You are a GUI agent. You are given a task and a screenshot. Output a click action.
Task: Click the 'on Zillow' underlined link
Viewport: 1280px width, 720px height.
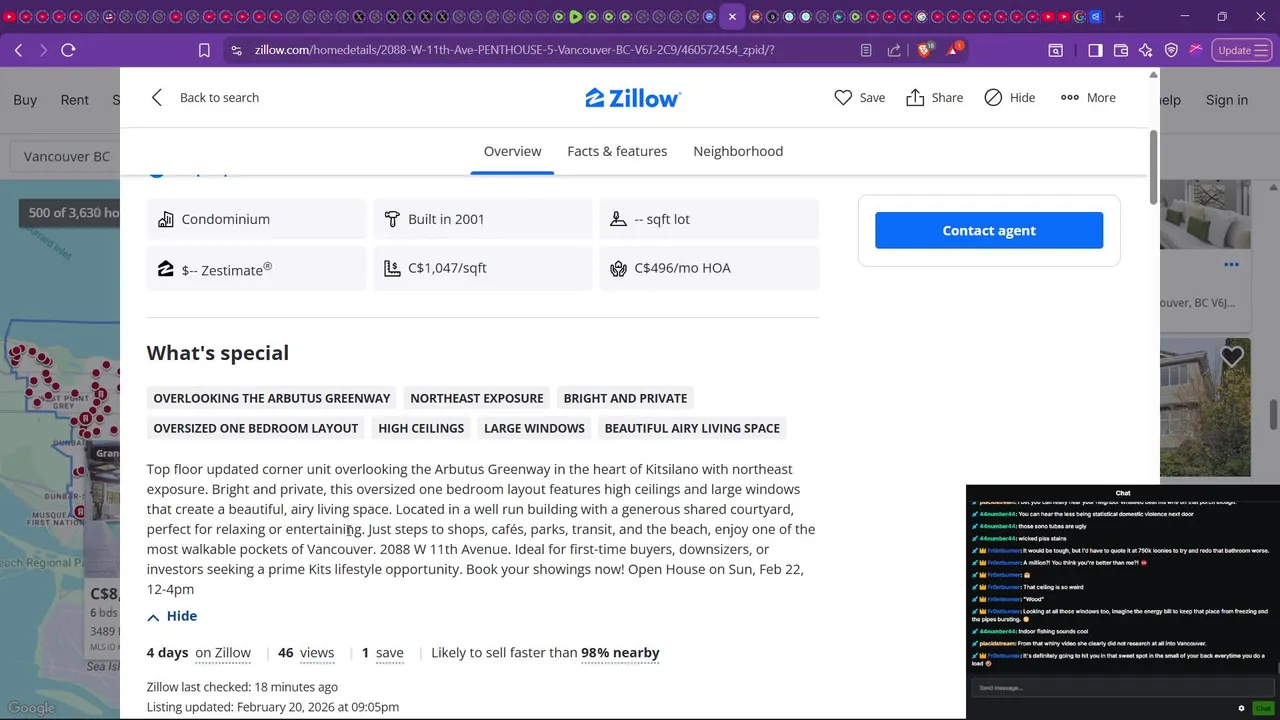pyautogui.click(x=223, y=653)
